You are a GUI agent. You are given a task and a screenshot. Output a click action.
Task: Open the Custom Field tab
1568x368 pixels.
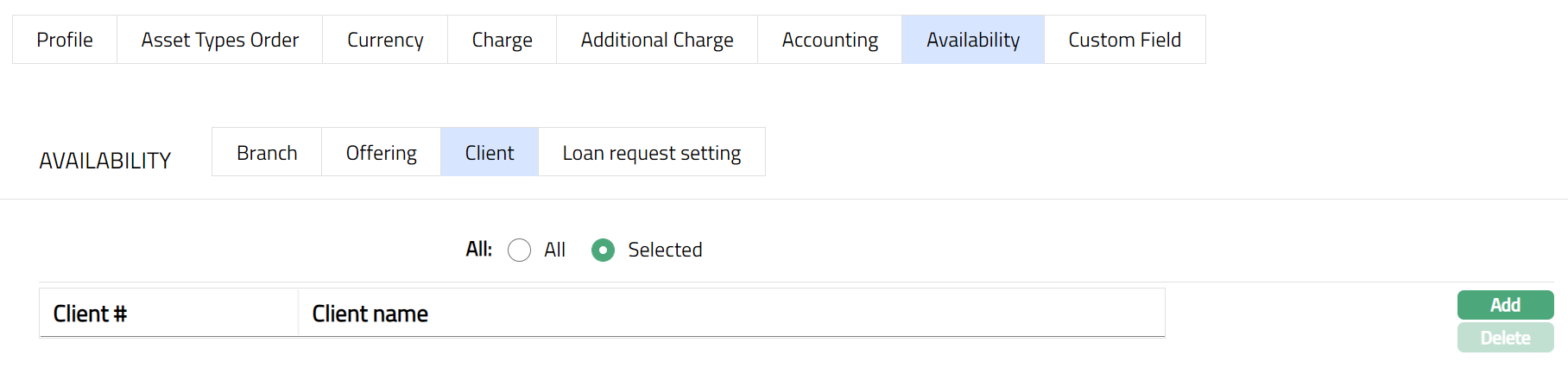(1124, 40)
